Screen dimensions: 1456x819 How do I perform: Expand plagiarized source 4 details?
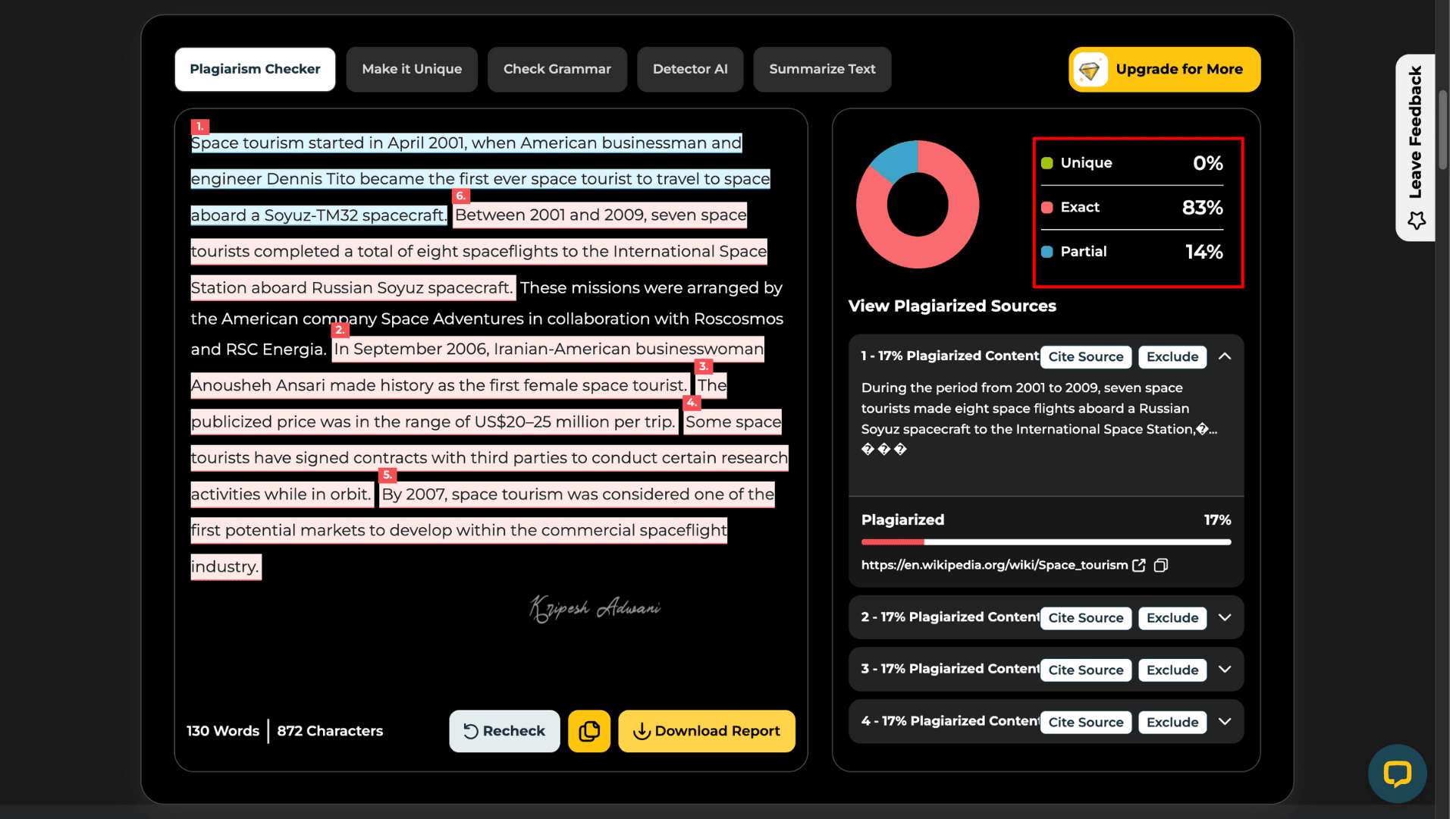coord(1224,722)
